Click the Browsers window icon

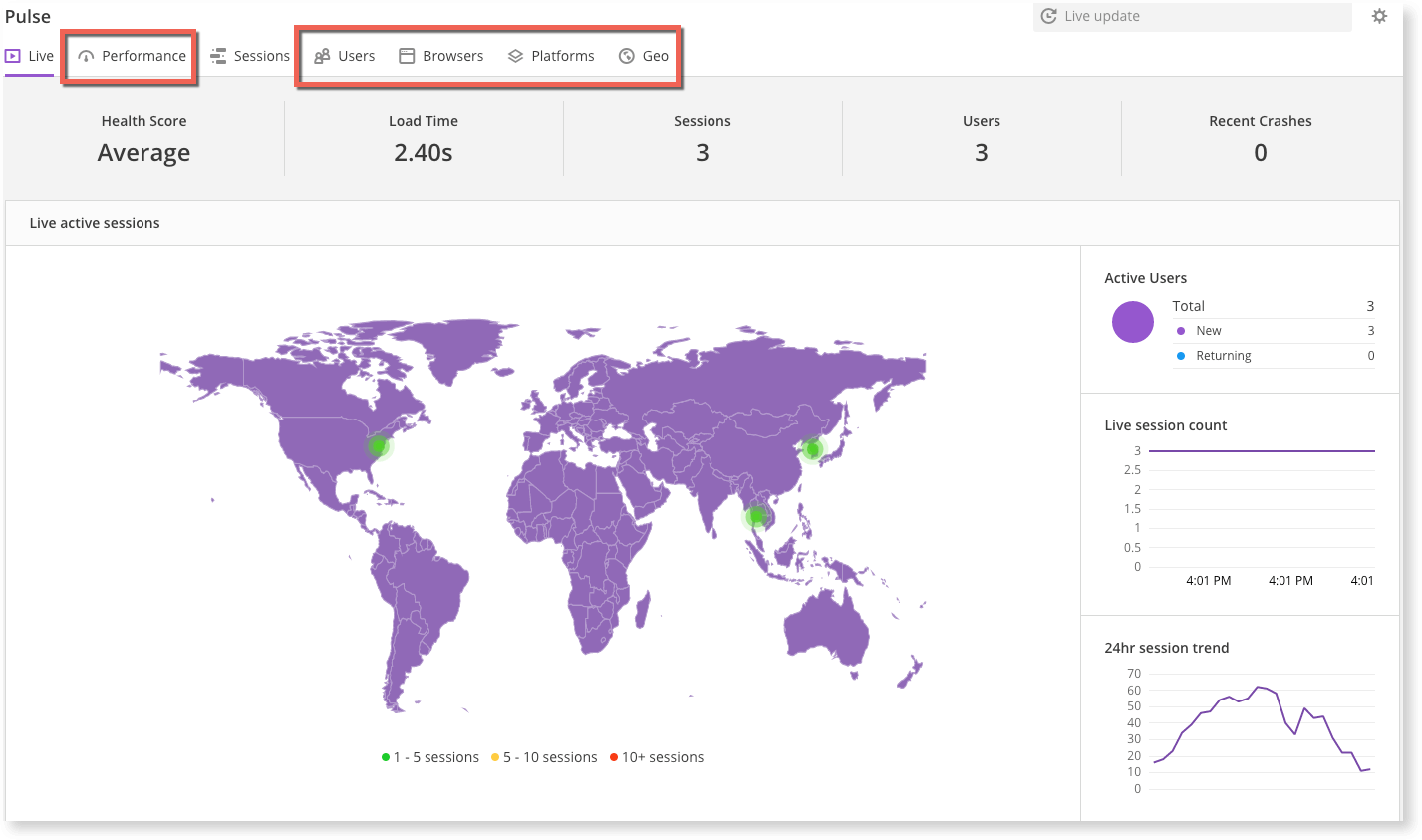[x=406, y=56]
